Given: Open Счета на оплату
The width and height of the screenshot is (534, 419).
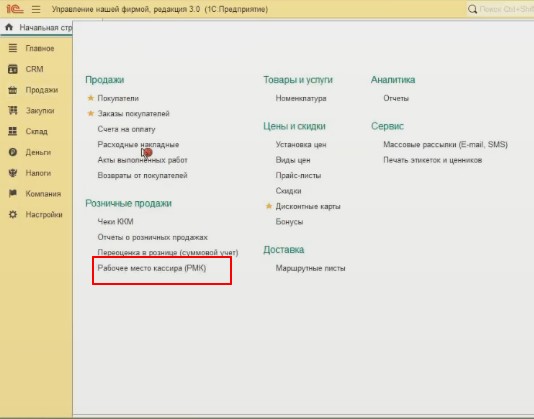Looking at the screenshot, I should click(x=126, y=129).
